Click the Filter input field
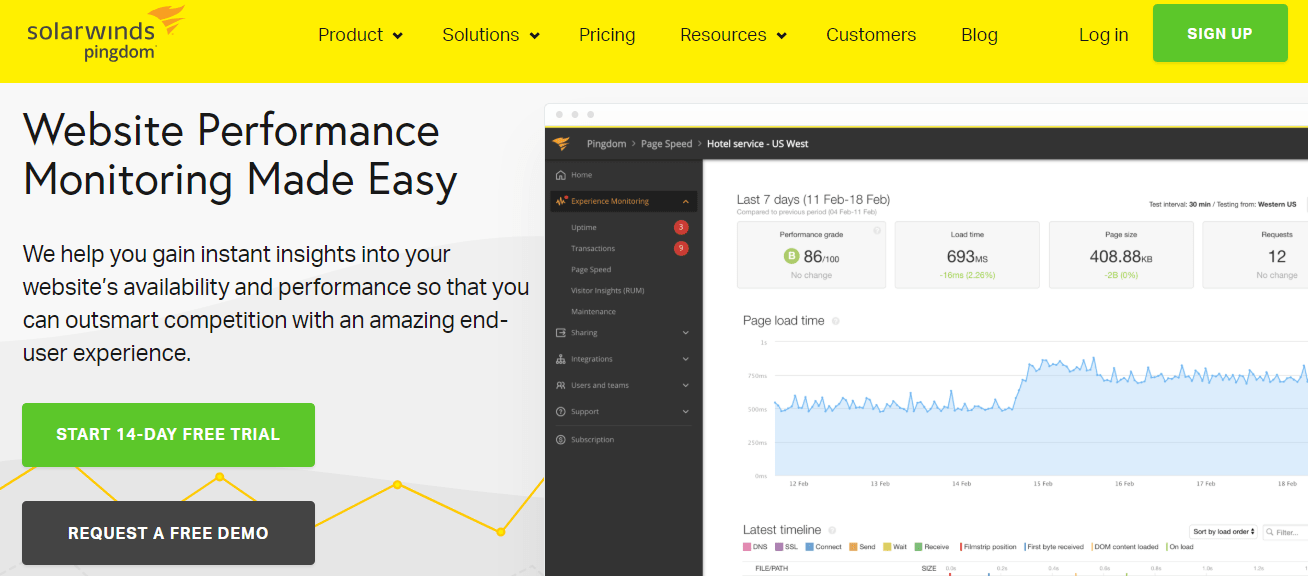This screenshot has width=1308, height=576. pos(1285,532)
